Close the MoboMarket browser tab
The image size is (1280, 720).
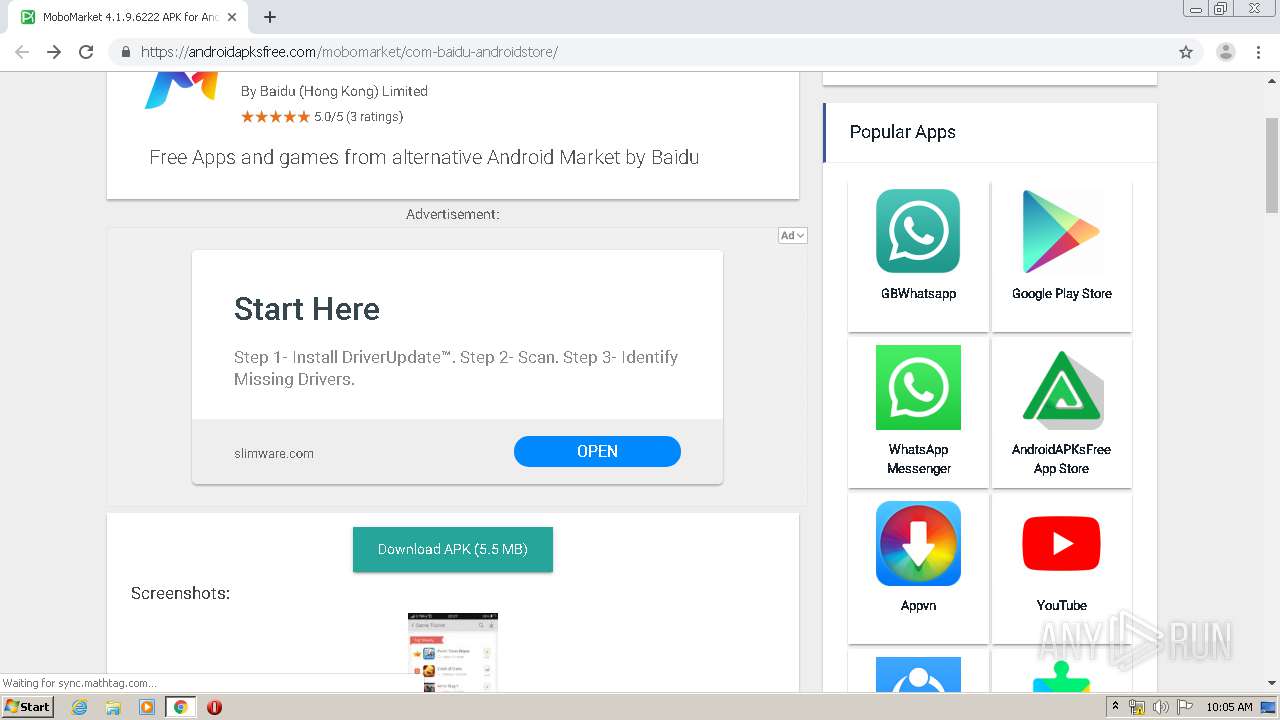click(232, 17)
